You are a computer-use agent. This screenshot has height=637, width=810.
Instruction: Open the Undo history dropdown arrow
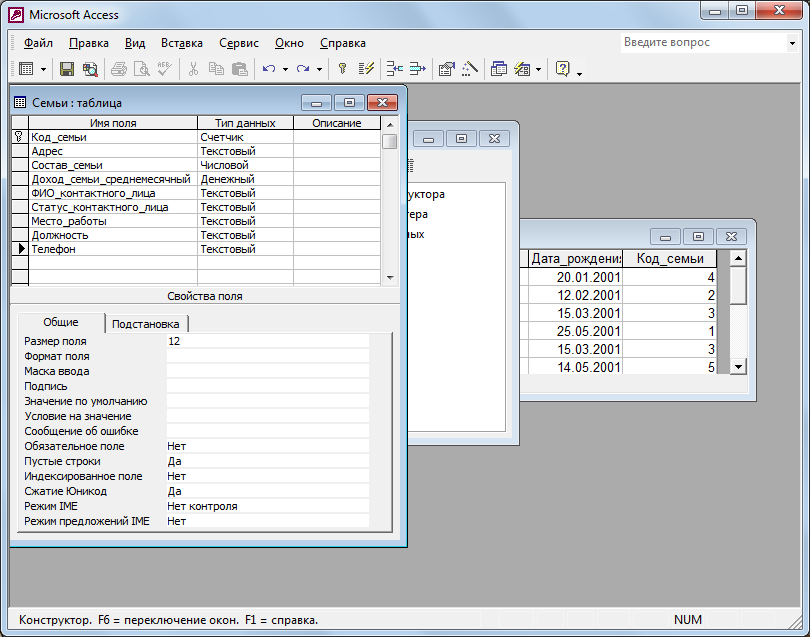(x=285, y=69)
